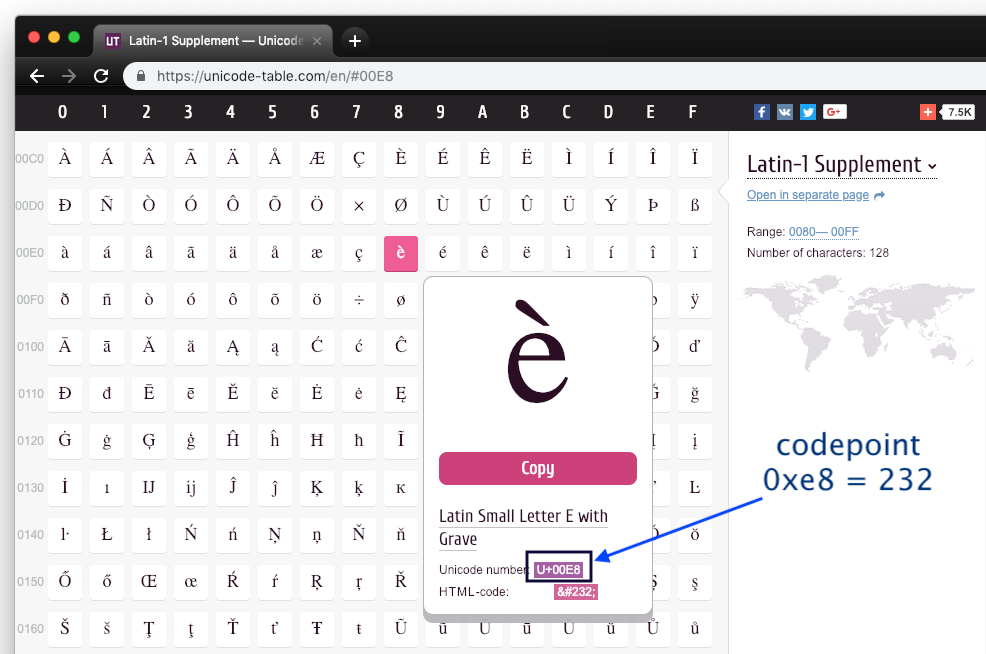
Task: Select the Æ character in row 00C0
Action: tap(317, 158)
